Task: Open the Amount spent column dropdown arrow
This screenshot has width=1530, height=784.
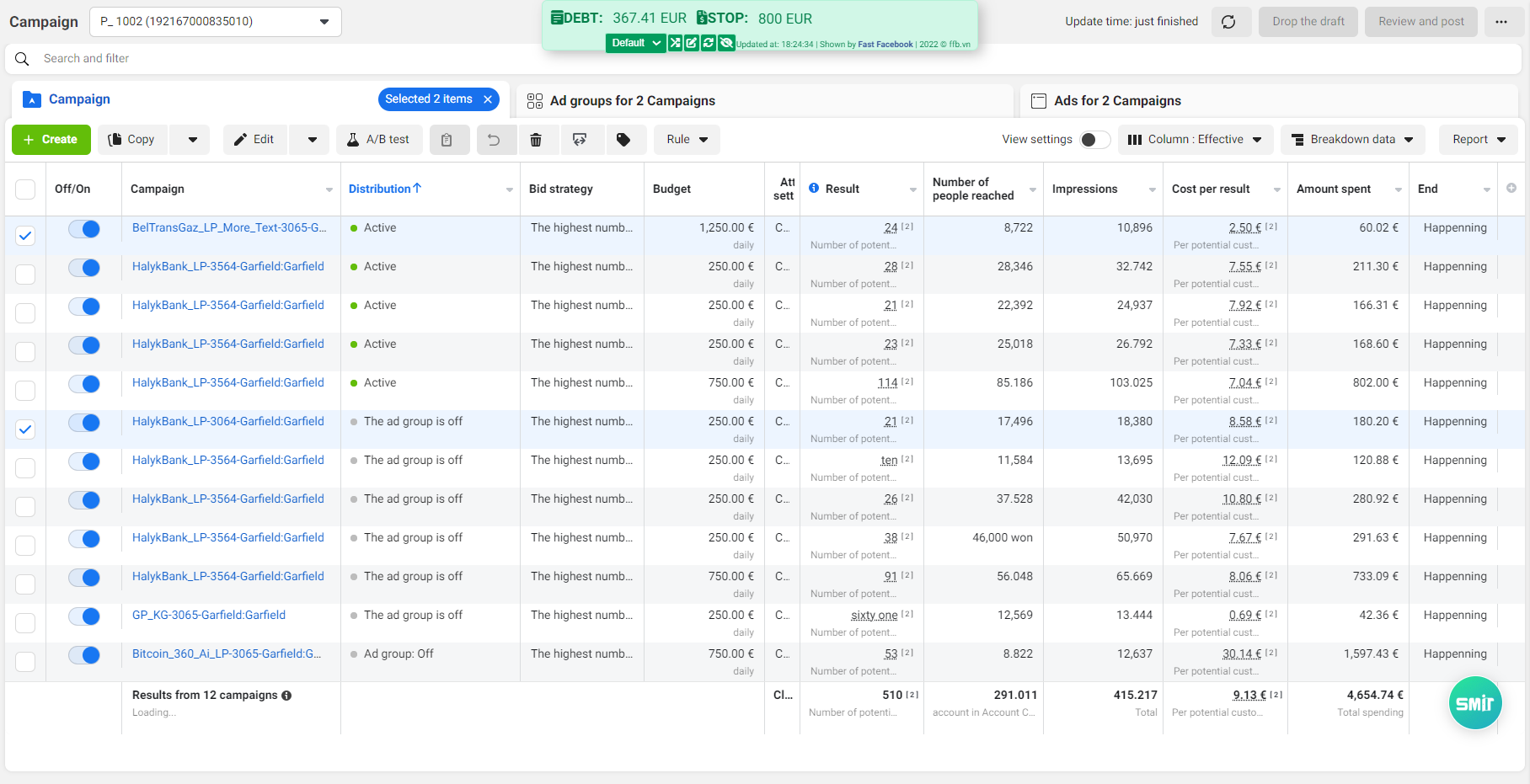Action: [1399, 189]
